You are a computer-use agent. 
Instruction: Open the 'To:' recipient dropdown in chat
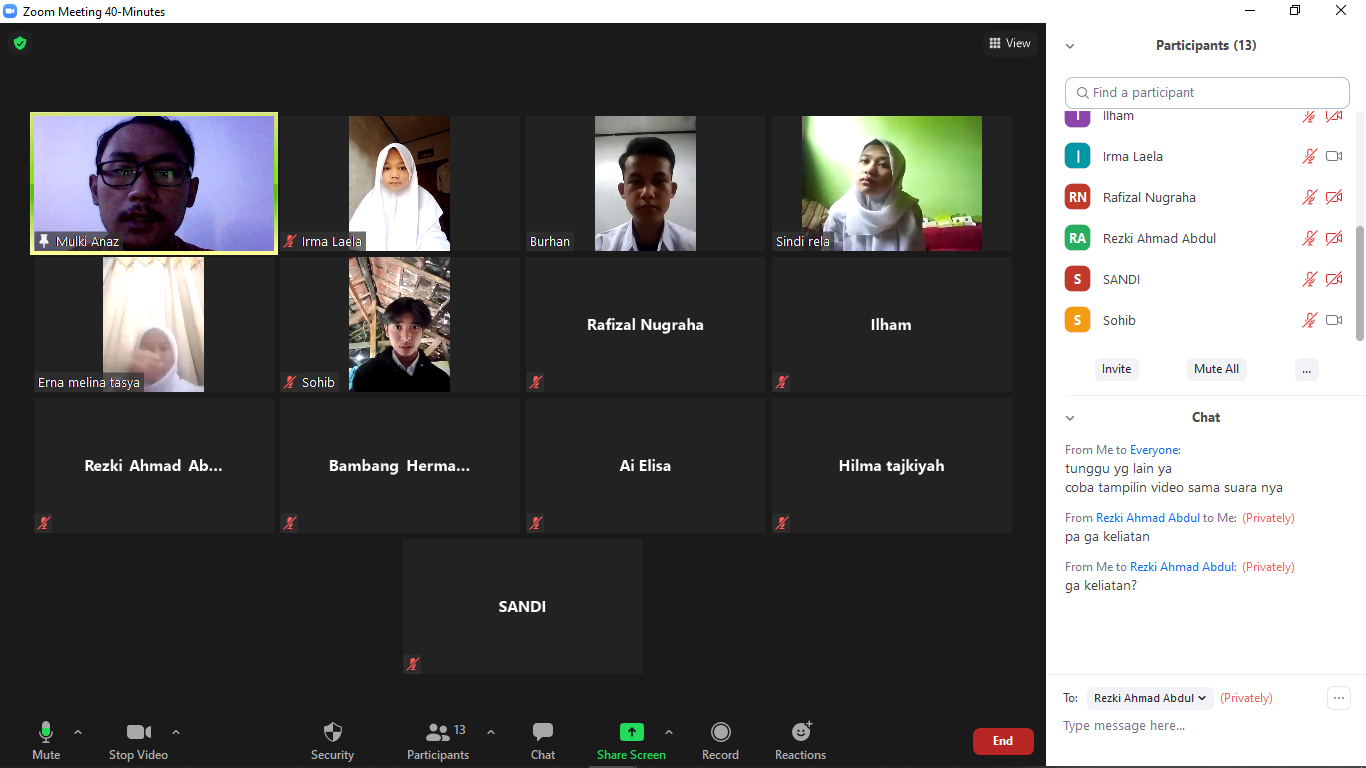(x=1149, y=697)
